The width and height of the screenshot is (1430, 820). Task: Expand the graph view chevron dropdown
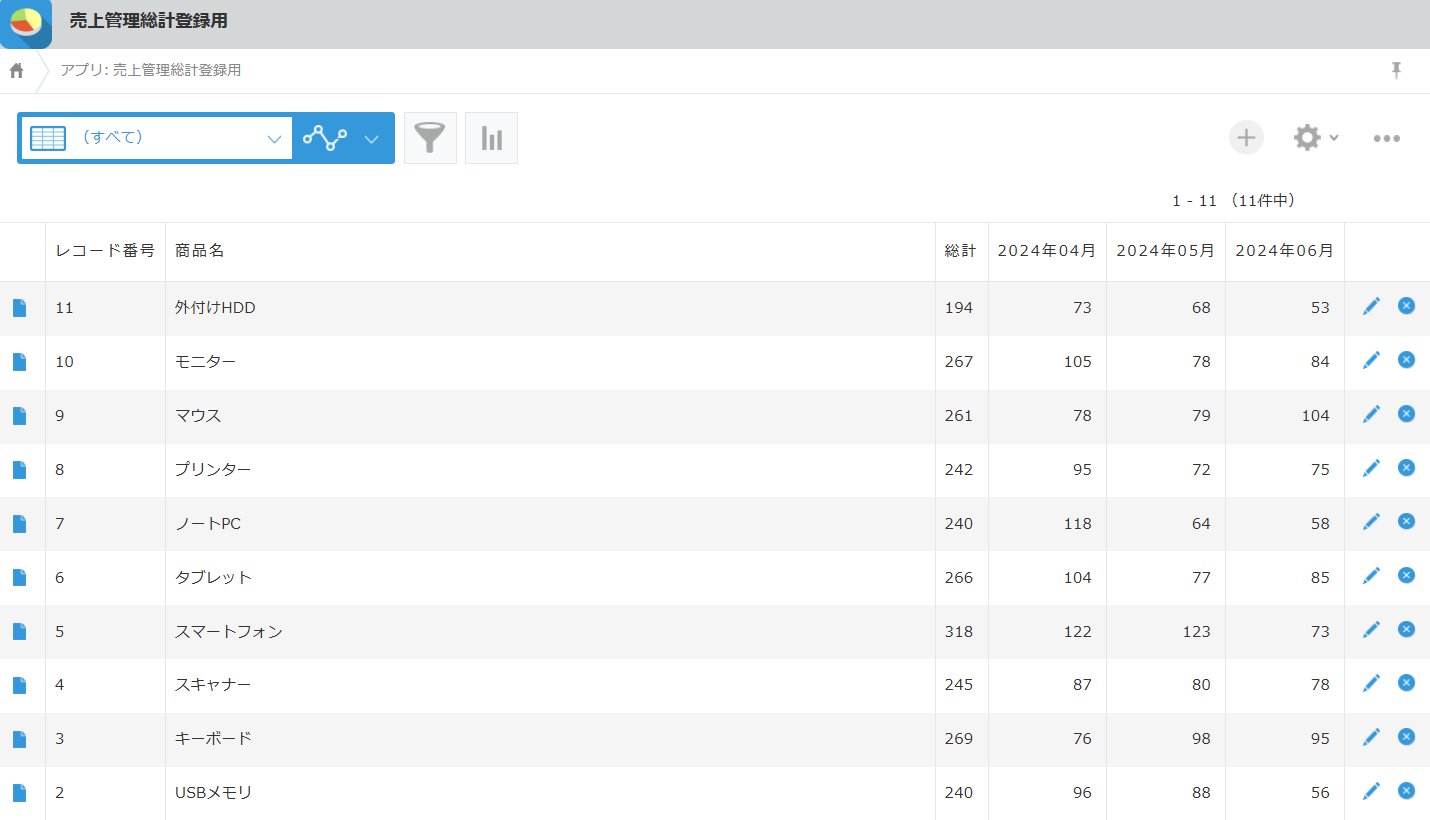[371, 139]
